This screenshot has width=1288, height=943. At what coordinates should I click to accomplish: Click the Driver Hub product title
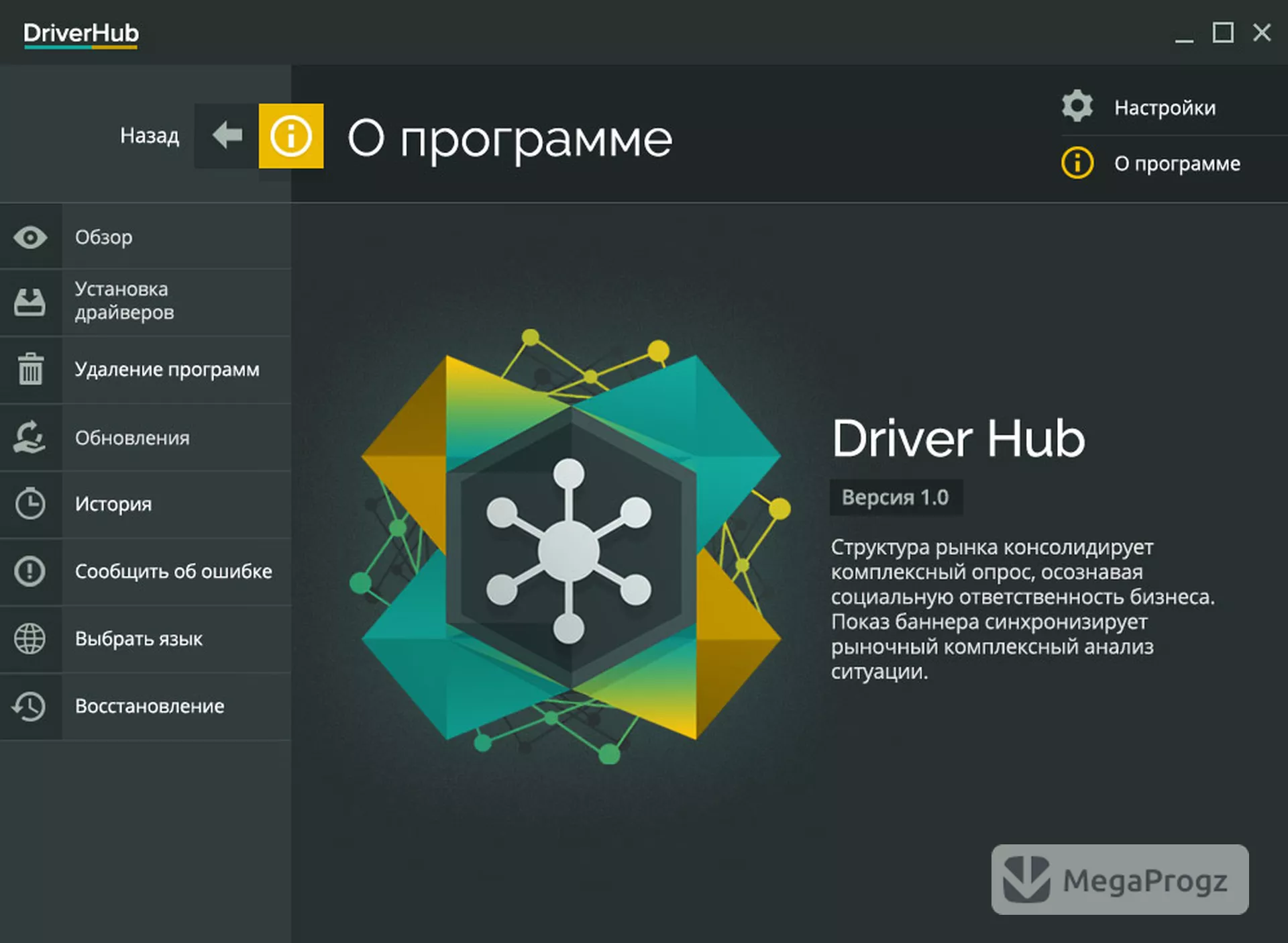[958, 438]
